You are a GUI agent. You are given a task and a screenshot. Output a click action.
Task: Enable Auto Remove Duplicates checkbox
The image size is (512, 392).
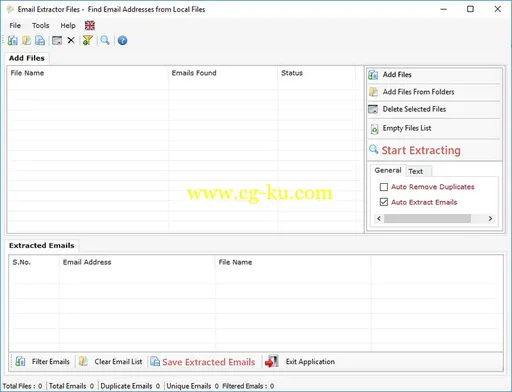tap(384, 187)
